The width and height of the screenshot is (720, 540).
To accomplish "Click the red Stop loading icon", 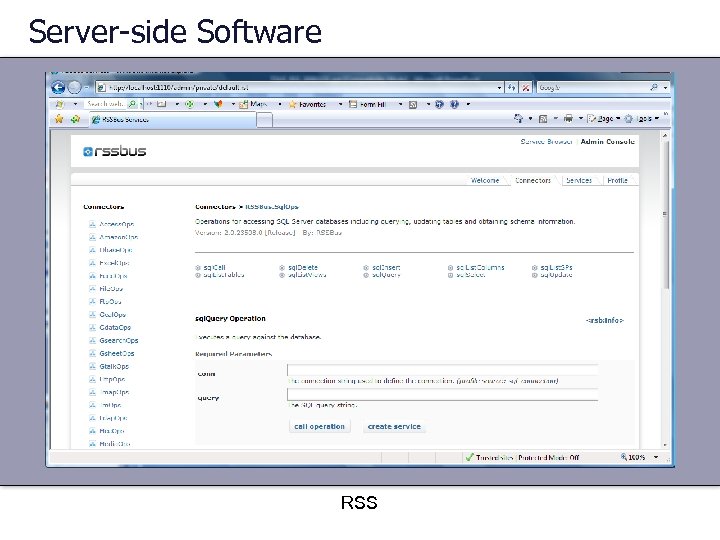I will click(526, 87).
